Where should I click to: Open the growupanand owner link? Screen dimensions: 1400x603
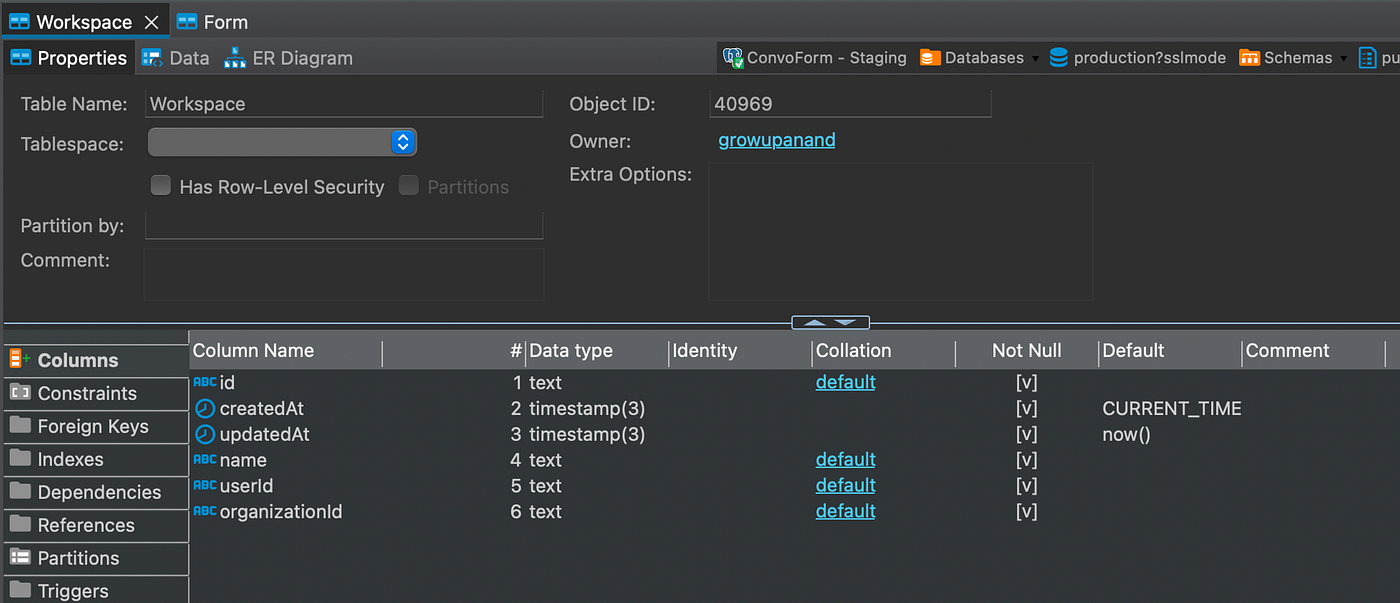point(776,140)
